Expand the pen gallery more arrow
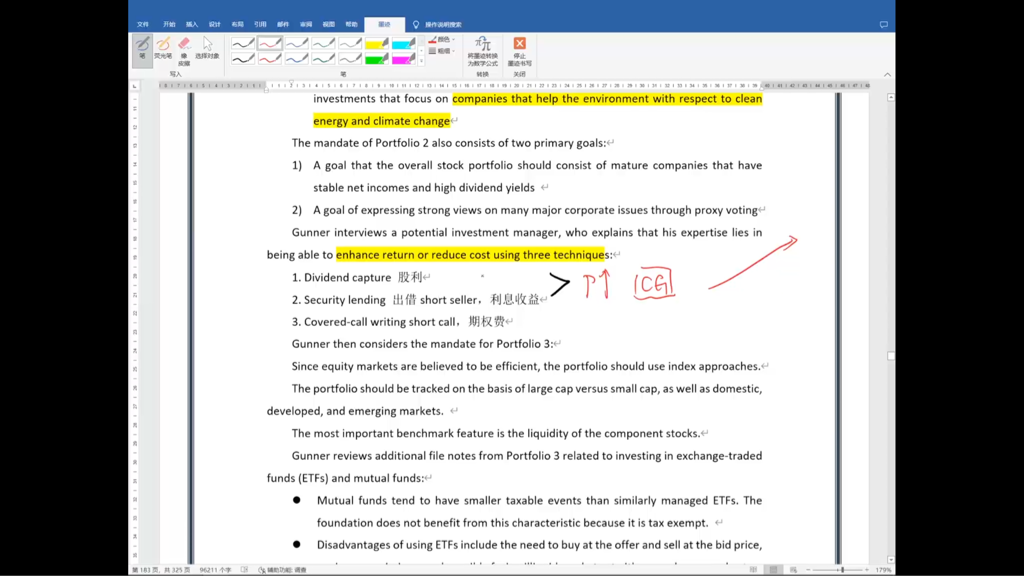Image resolution: width=1024 pixels, height=576 pixels. point(421,61)
